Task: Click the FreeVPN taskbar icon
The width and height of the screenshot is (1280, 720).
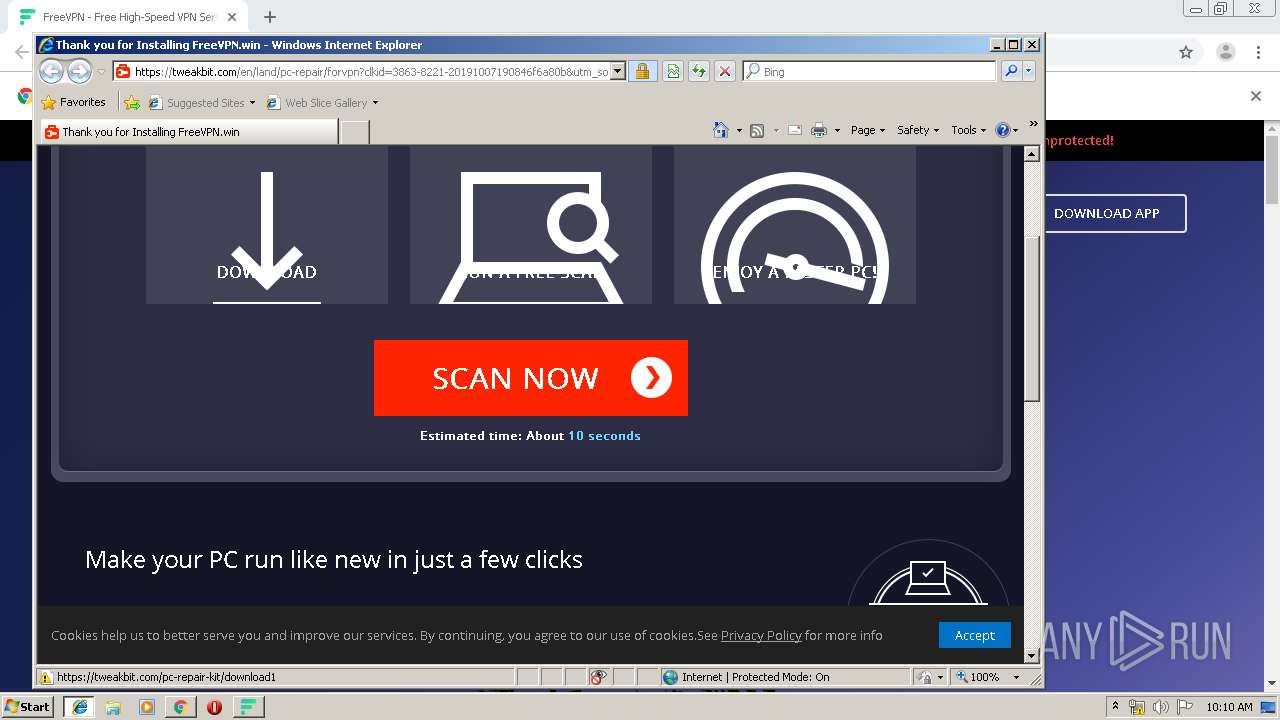Action: 248,707
